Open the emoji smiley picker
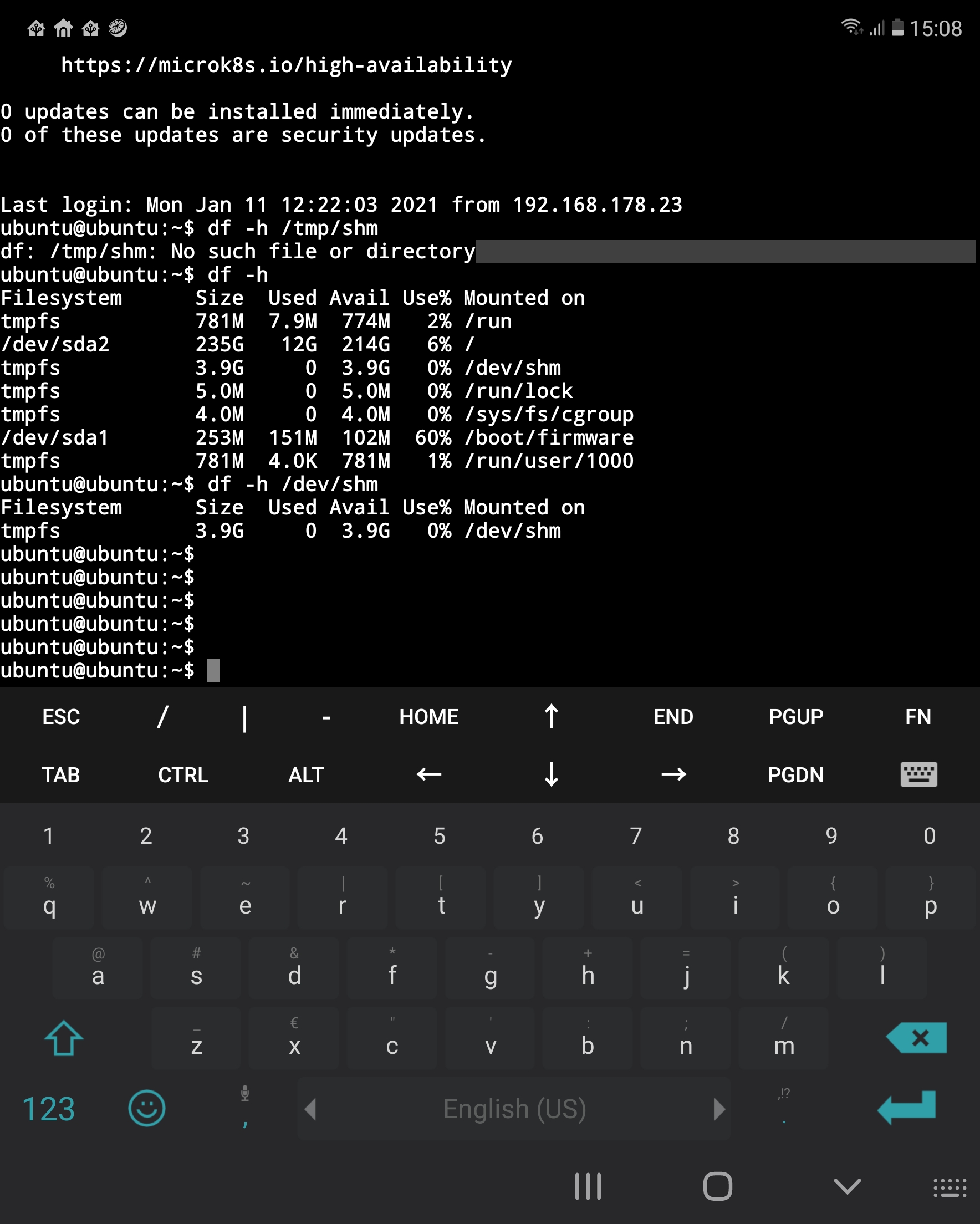 146,1108
